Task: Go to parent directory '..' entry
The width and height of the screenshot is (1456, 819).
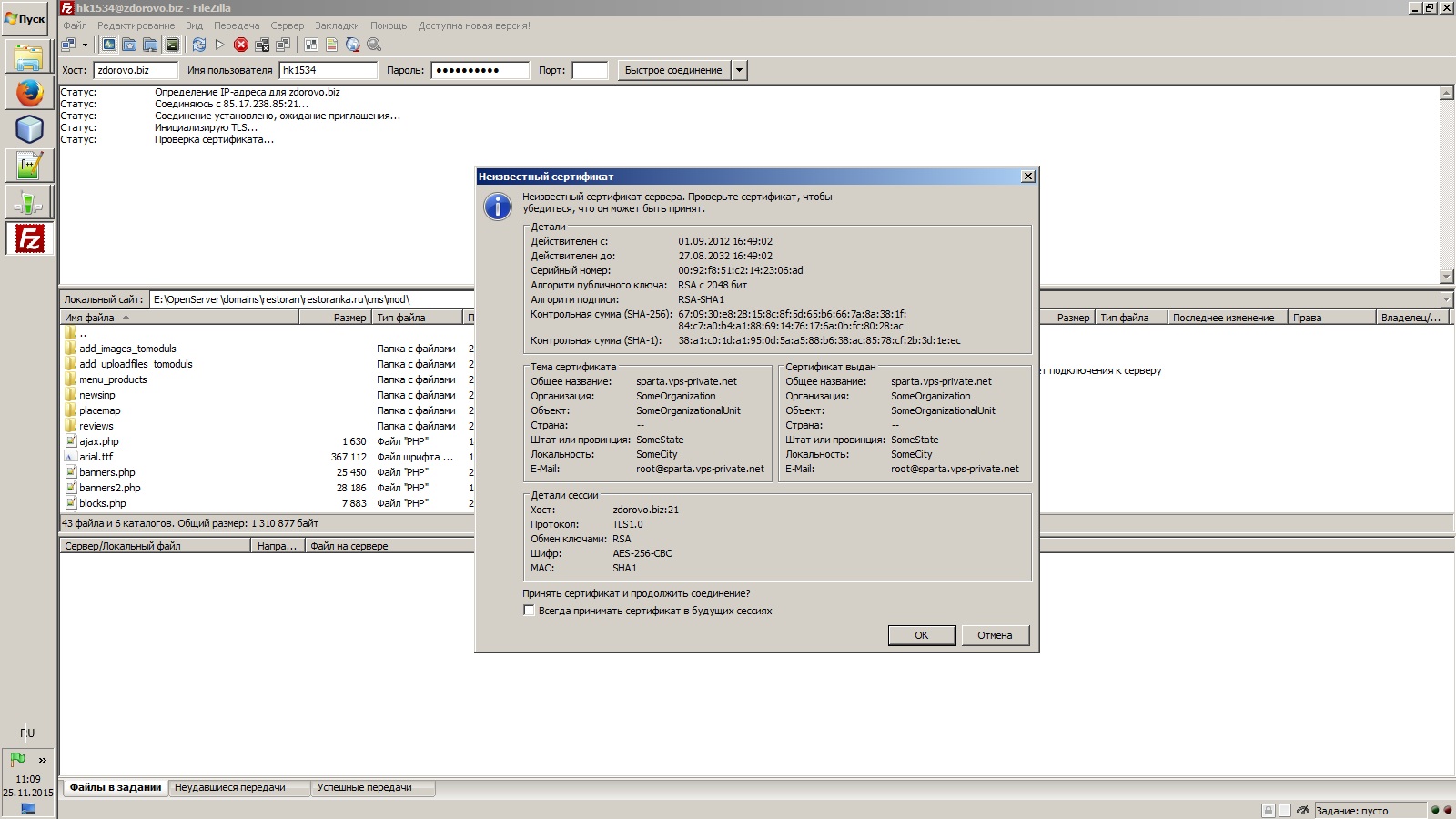Action: click(83, 333)
